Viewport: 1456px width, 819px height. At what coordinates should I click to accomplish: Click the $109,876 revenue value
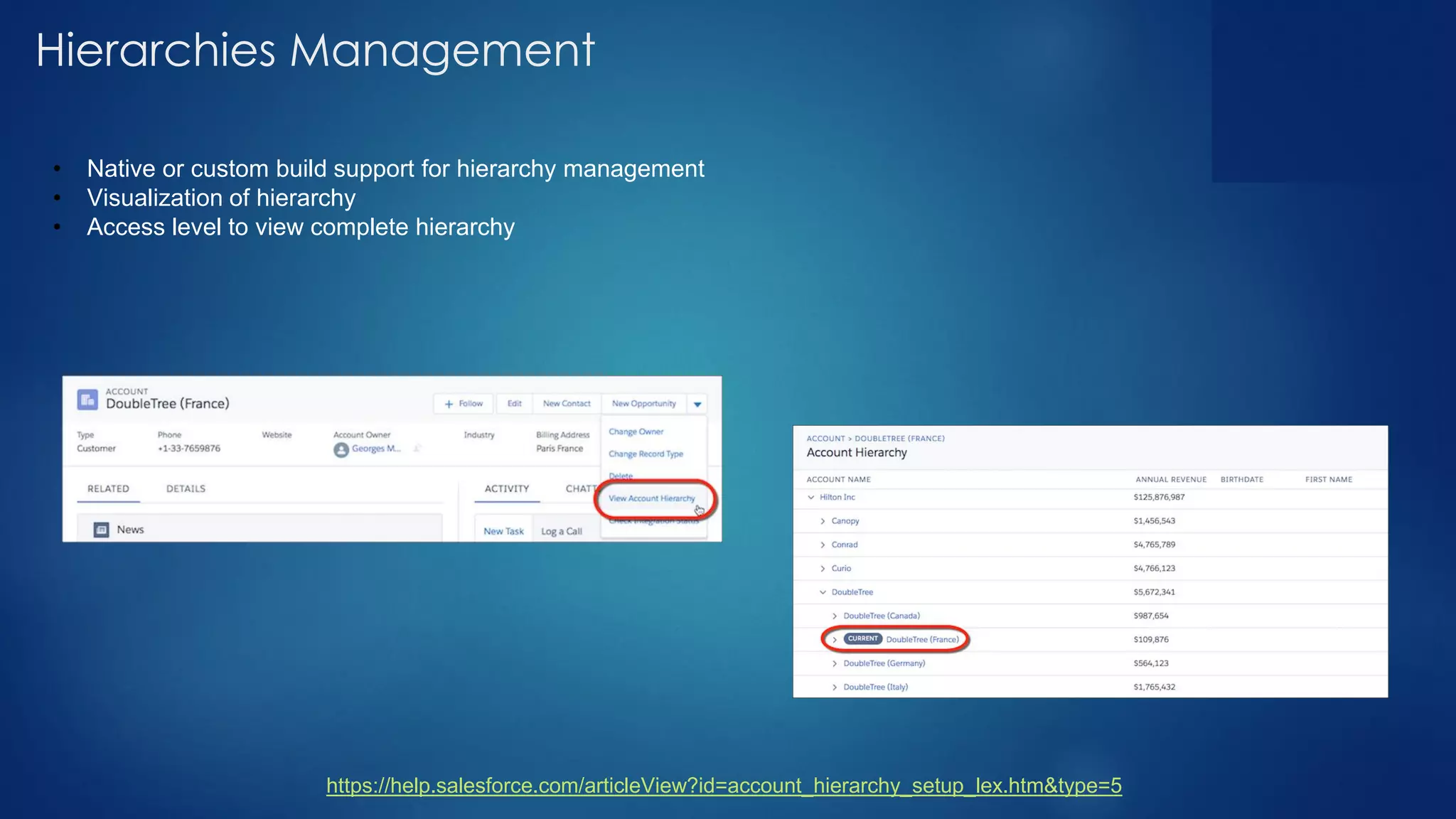[x=1151, y=640]
